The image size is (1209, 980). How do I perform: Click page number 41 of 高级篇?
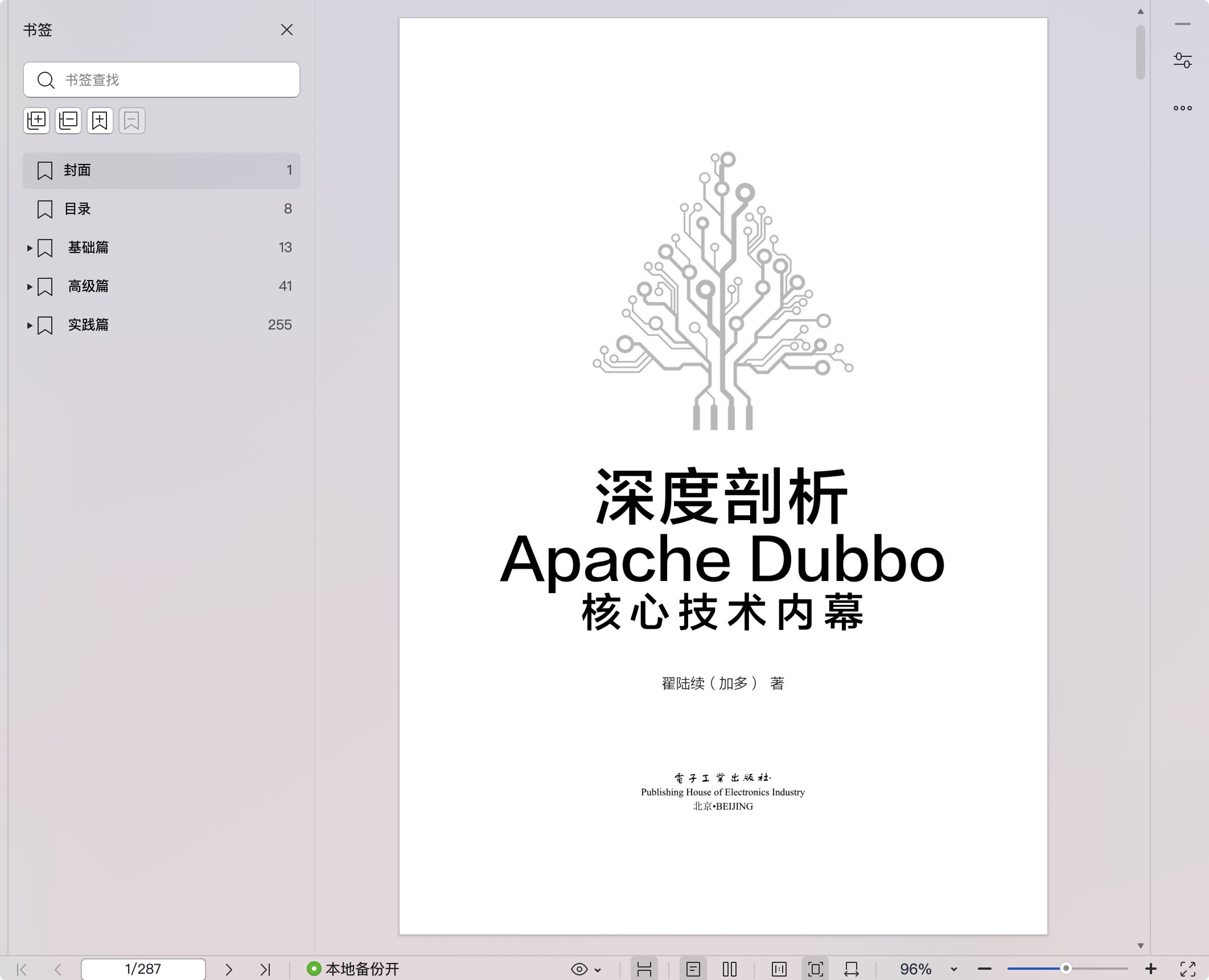[x=285, y=286]
